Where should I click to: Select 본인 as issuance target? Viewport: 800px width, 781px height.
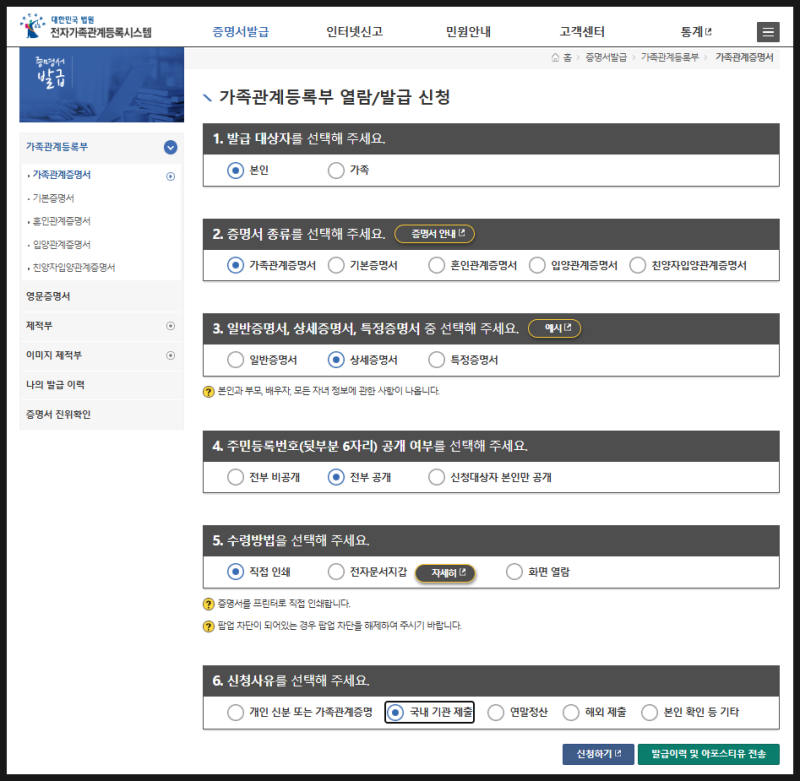click(235, 170)
